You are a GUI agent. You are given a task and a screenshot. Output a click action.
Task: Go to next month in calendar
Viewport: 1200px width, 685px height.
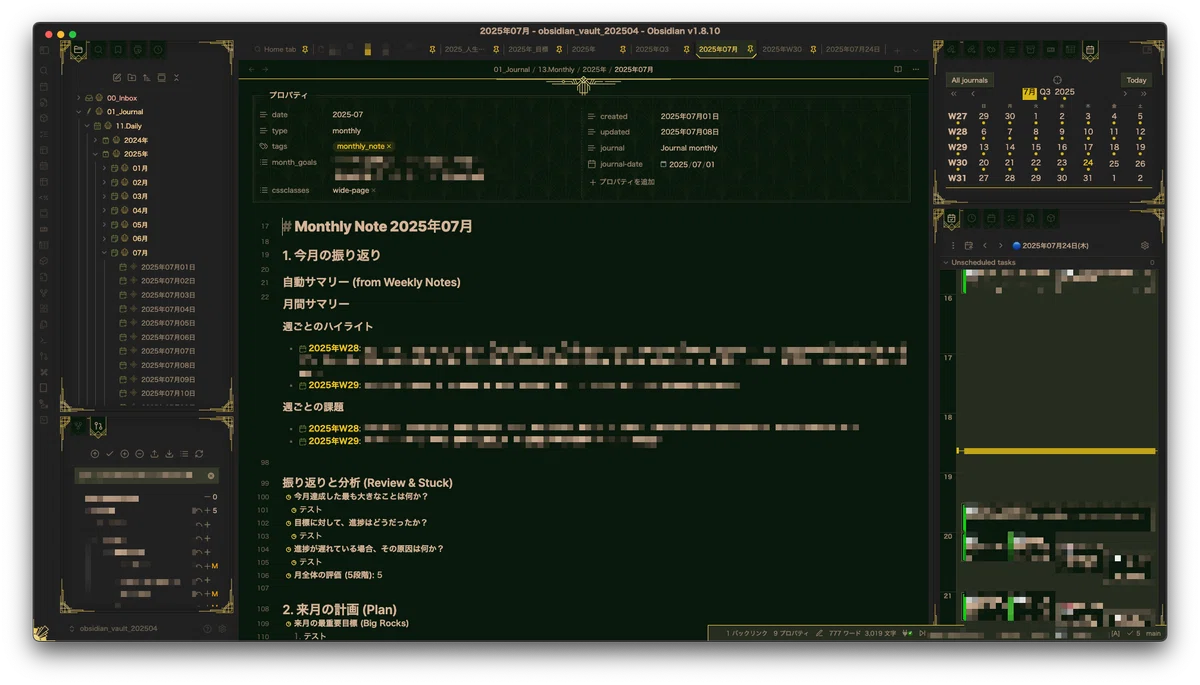(x=1124, y=94)
